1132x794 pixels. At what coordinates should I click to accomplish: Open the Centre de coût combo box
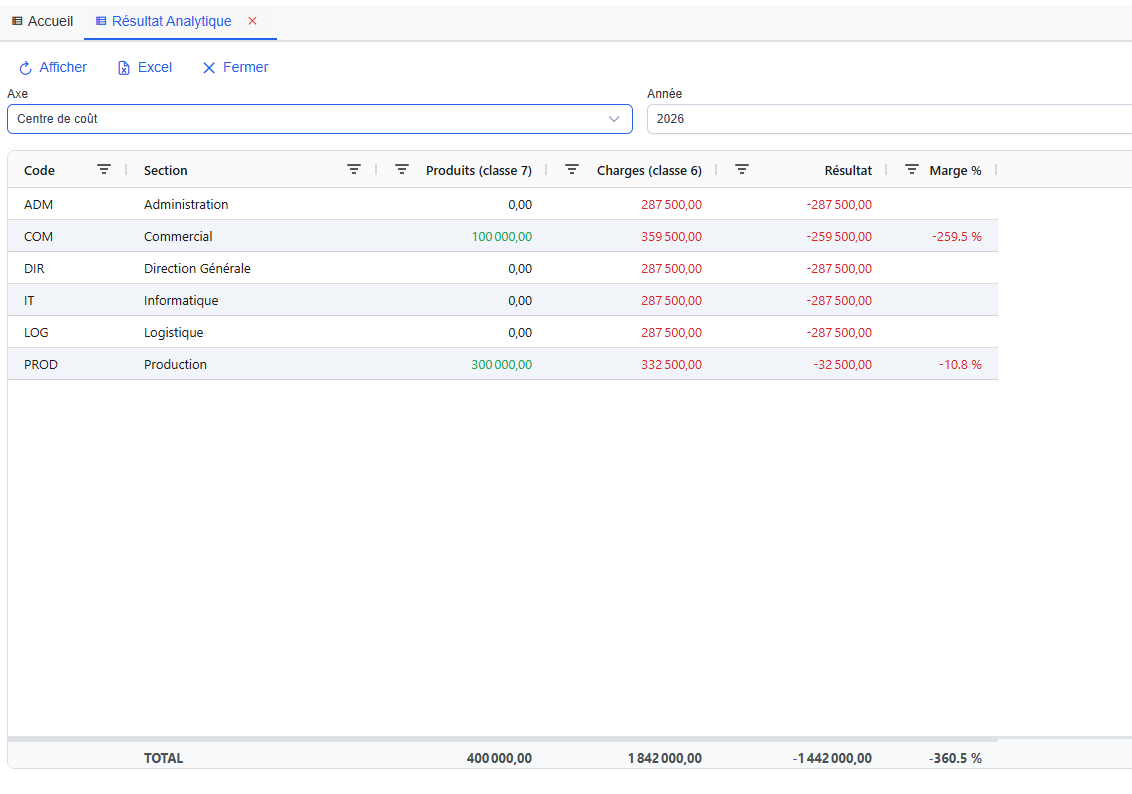pyautogui.click(x=300, y=119)
